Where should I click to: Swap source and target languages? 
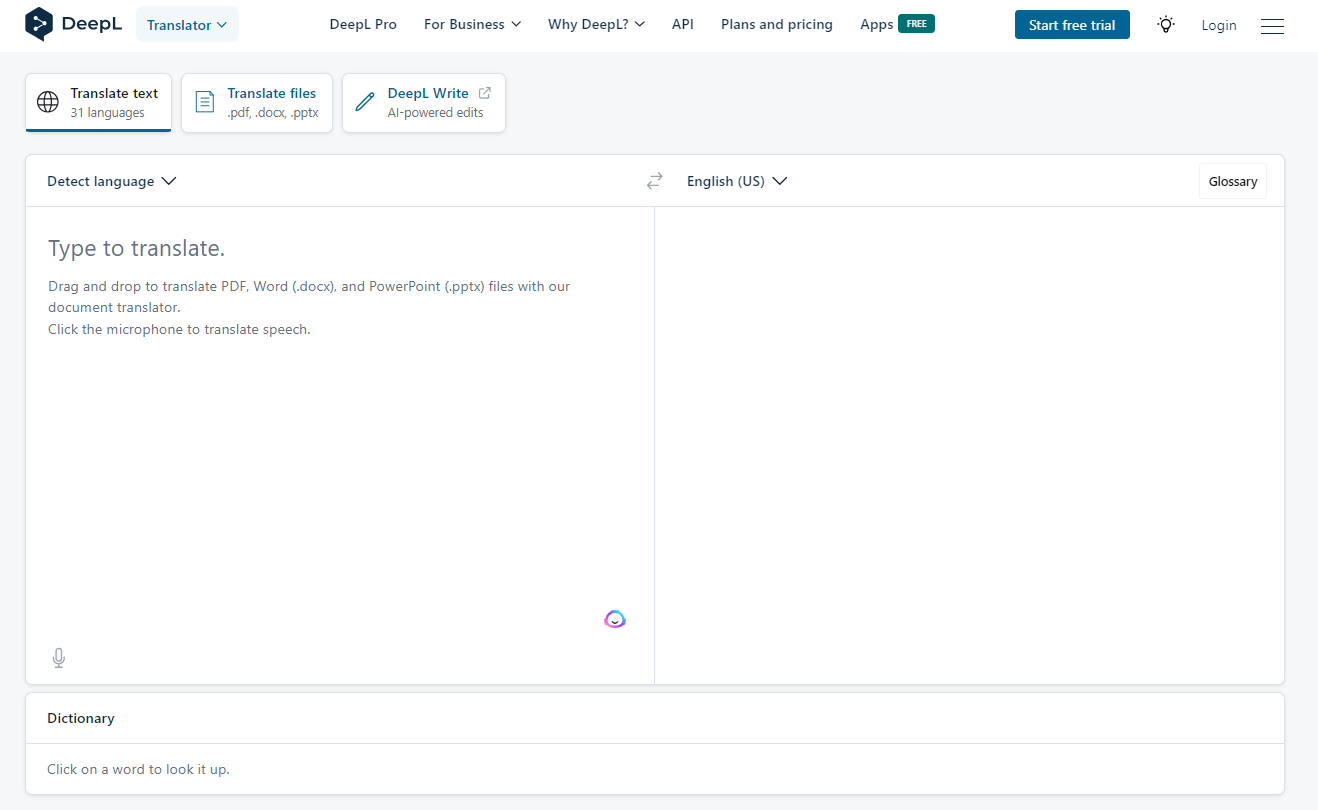point(655,181)
